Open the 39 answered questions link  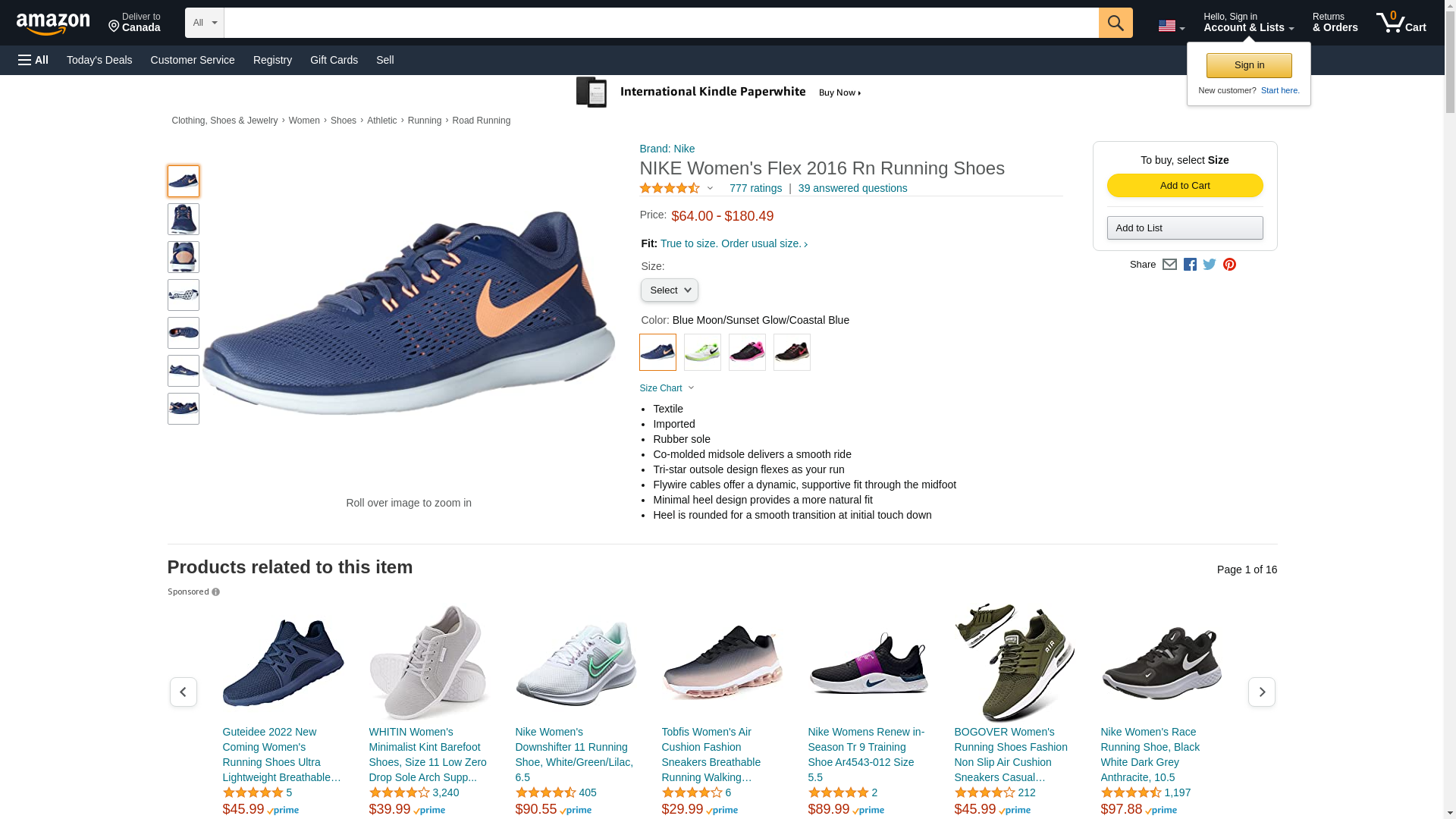(x=852, y=188)
